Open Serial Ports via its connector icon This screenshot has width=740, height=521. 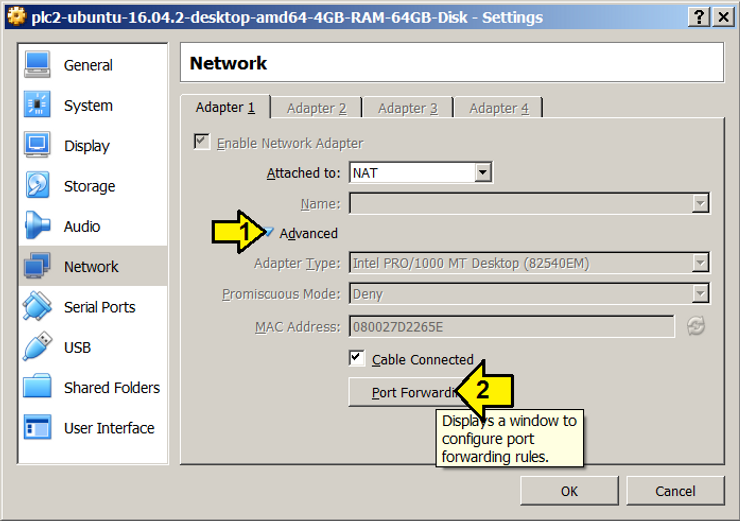(x=37, y=306)
